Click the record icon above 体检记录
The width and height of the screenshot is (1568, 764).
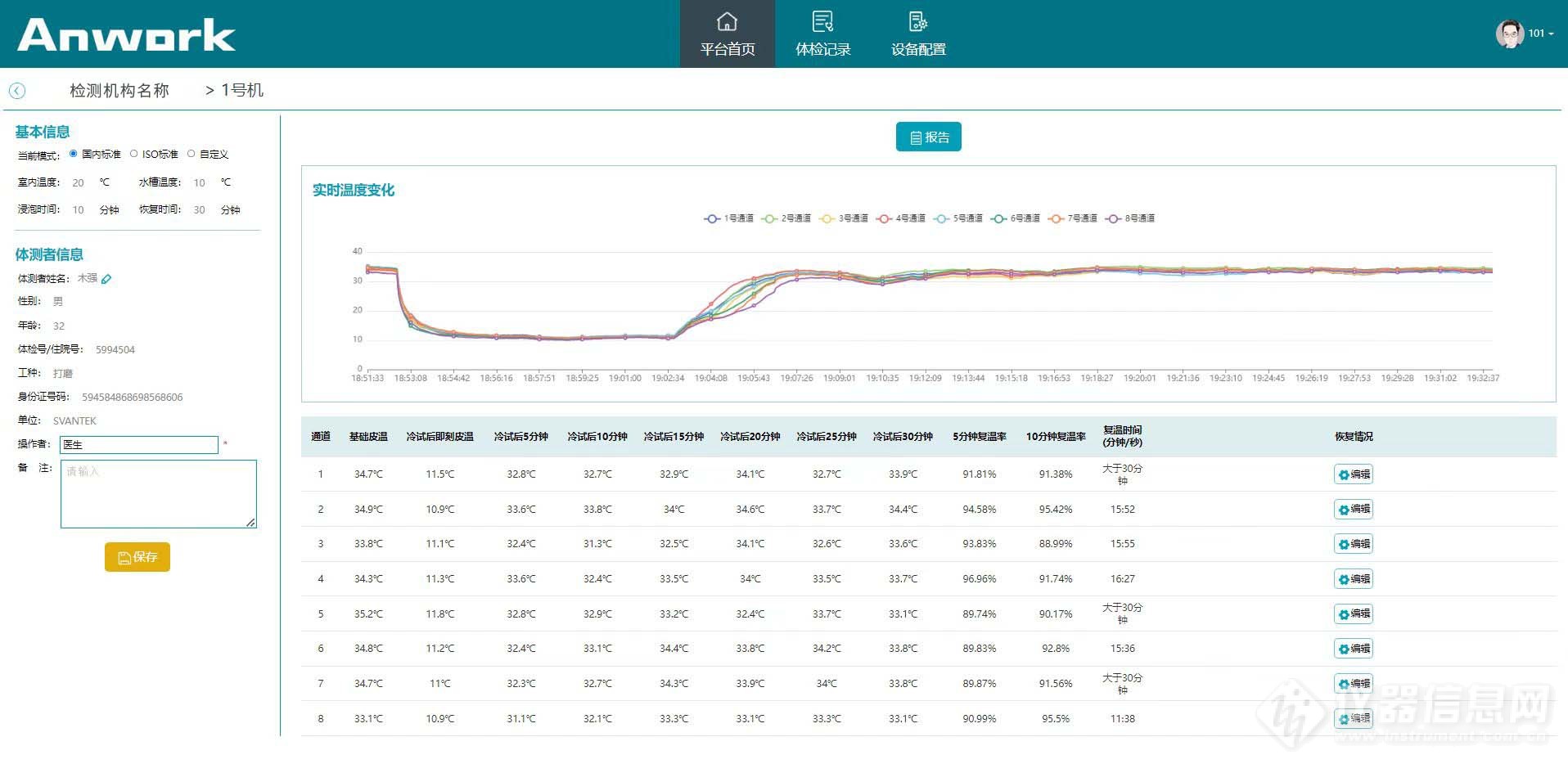pyautogui.click(x=822, y=21)
